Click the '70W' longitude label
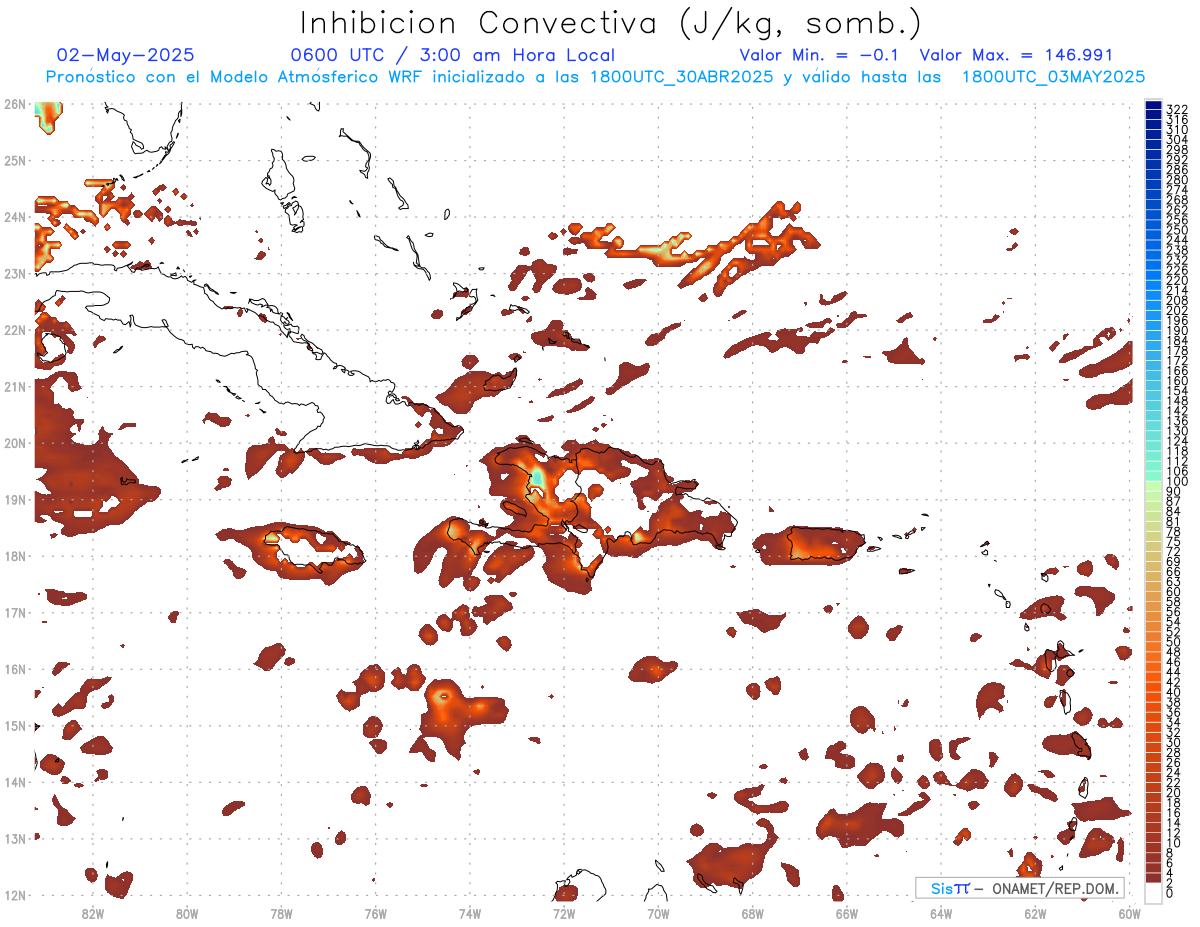 [x=658, y=912]
